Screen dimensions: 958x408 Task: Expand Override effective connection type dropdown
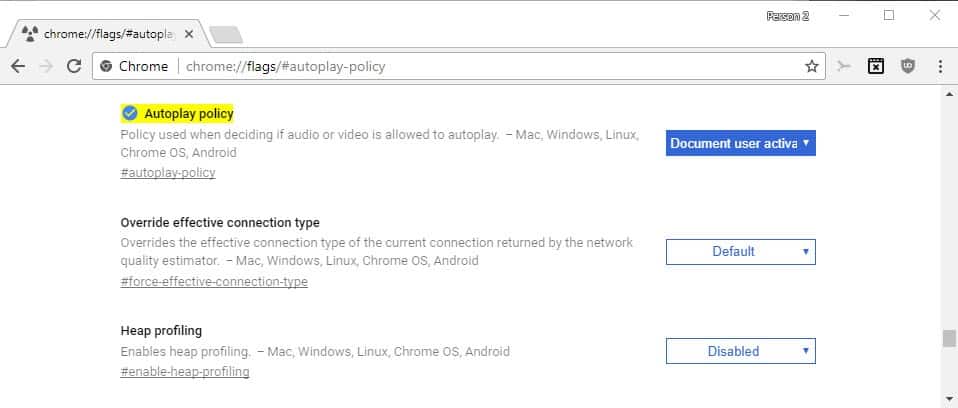pos(740,252)
